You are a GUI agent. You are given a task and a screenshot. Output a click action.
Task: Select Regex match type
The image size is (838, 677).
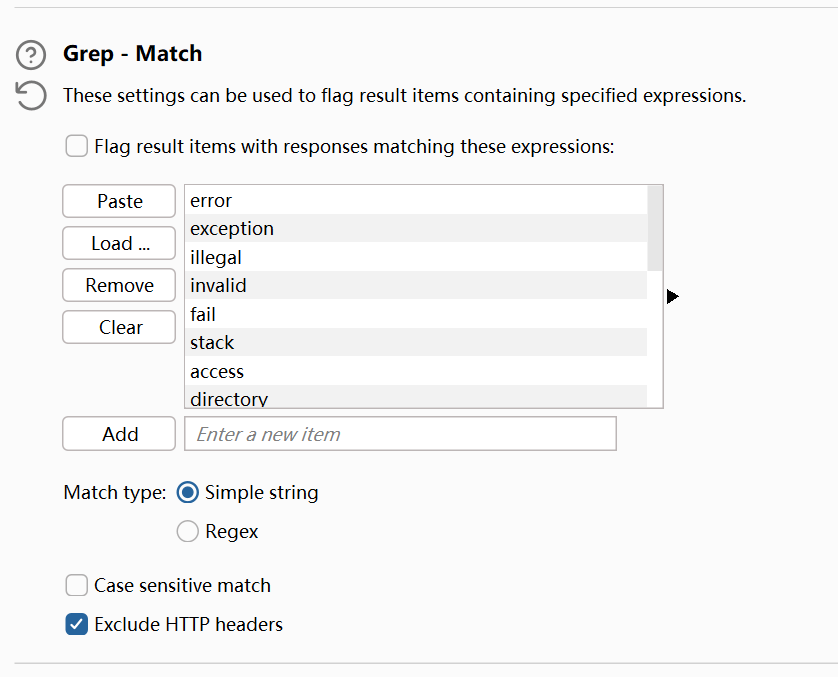coord(187,532)
